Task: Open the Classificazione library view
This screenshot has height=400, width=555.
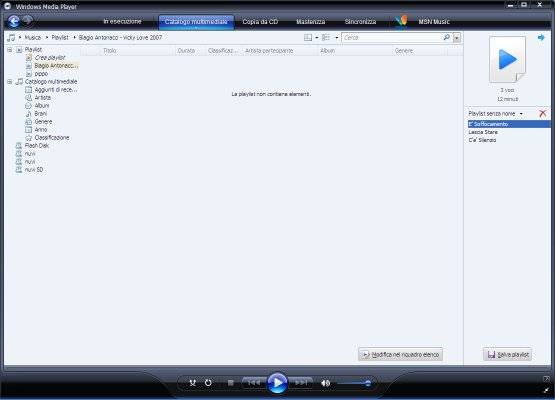Action: tap(52, 137)
